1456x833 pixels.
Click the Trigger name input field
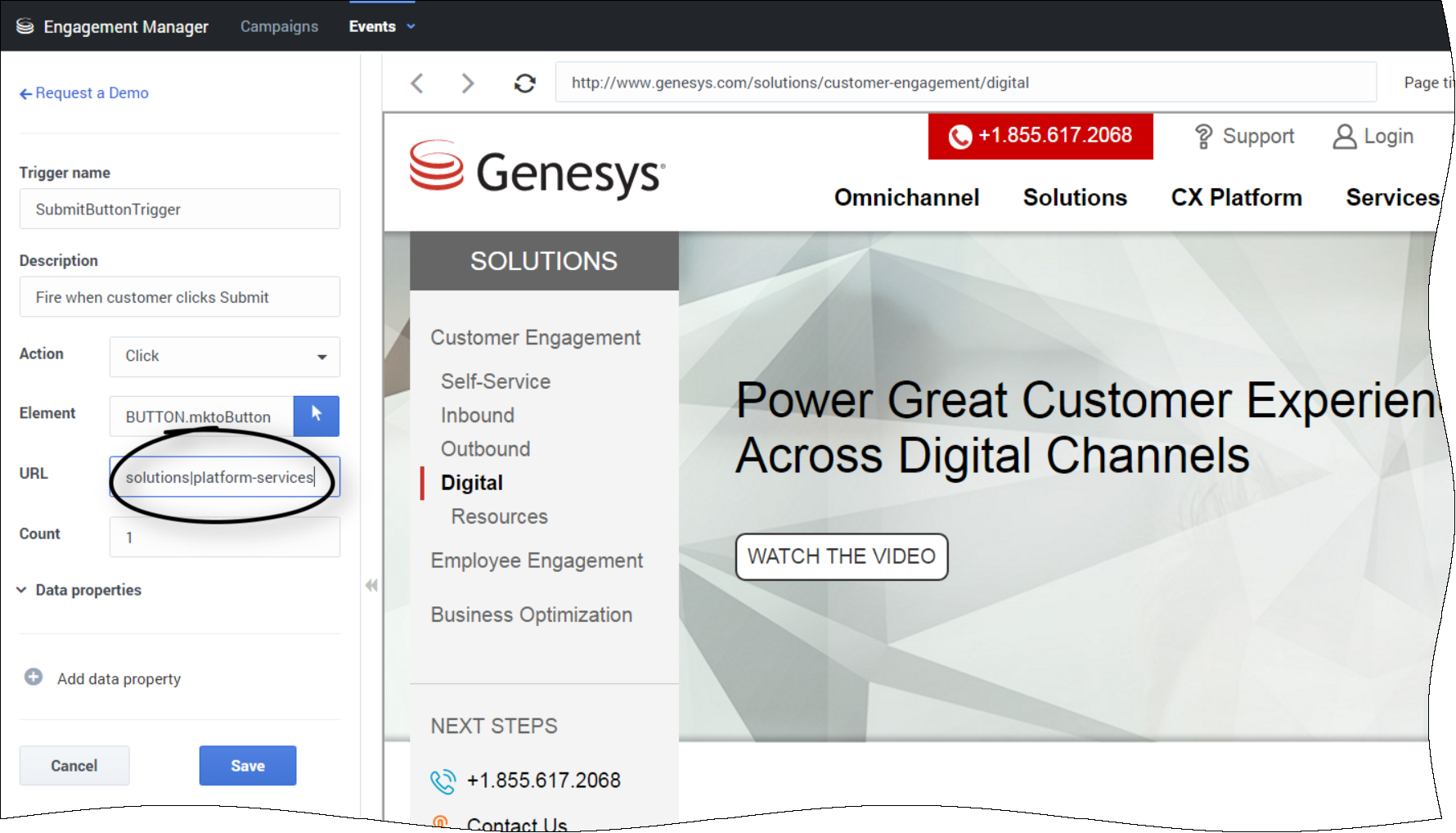(179, 209)
